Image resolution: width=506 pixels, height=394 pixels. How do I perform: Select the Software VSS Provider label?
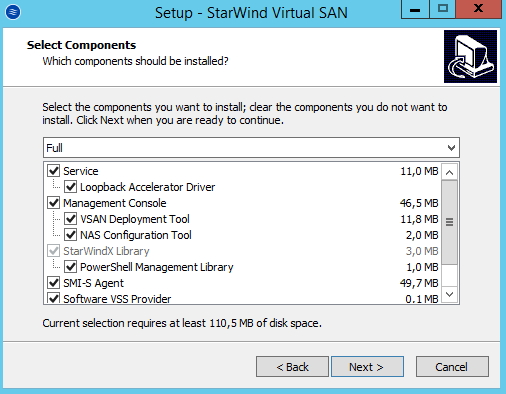(117, 299)
